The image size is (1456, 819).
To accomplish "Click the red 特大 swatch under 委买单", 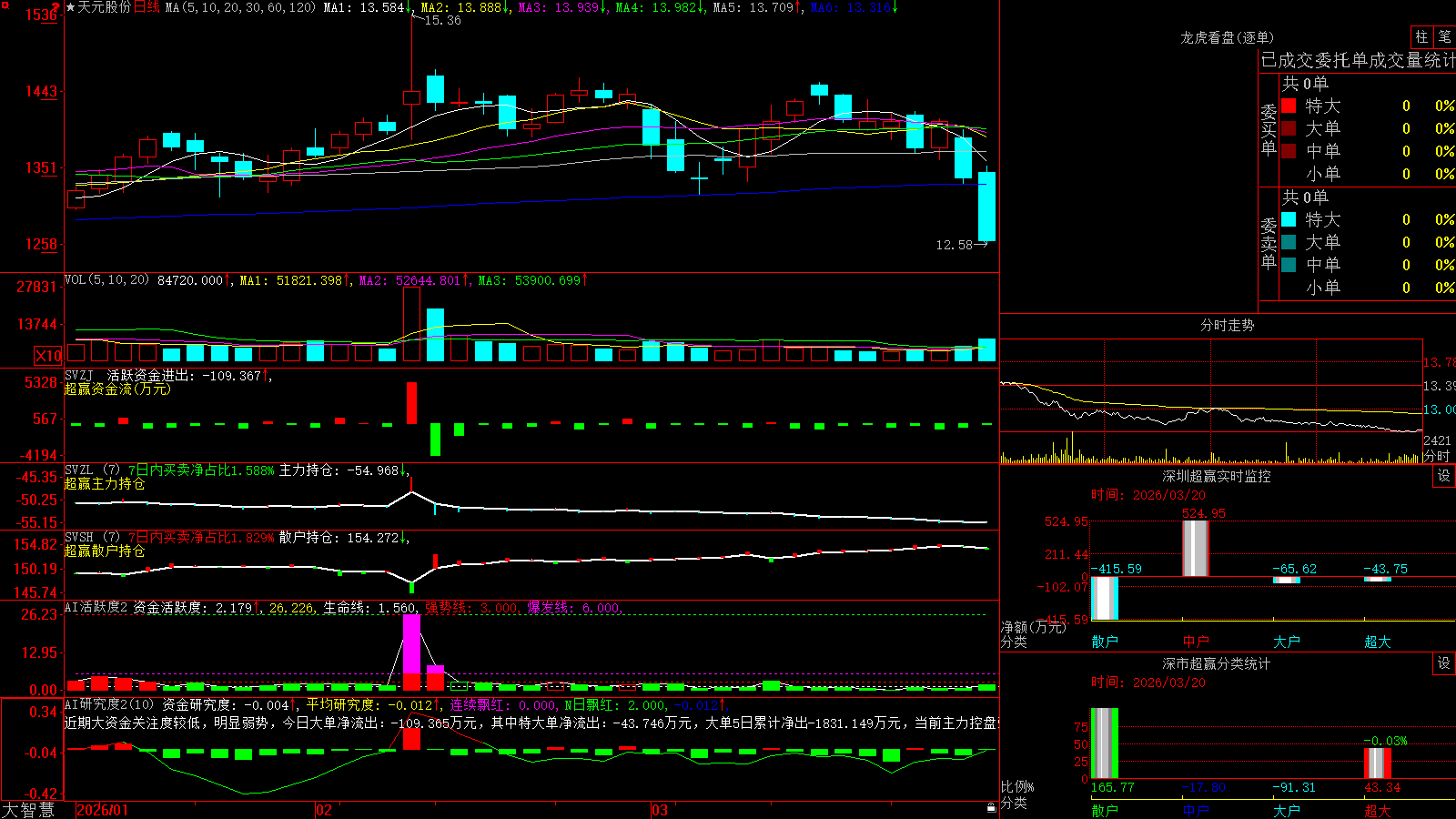I will (1289, 106).
